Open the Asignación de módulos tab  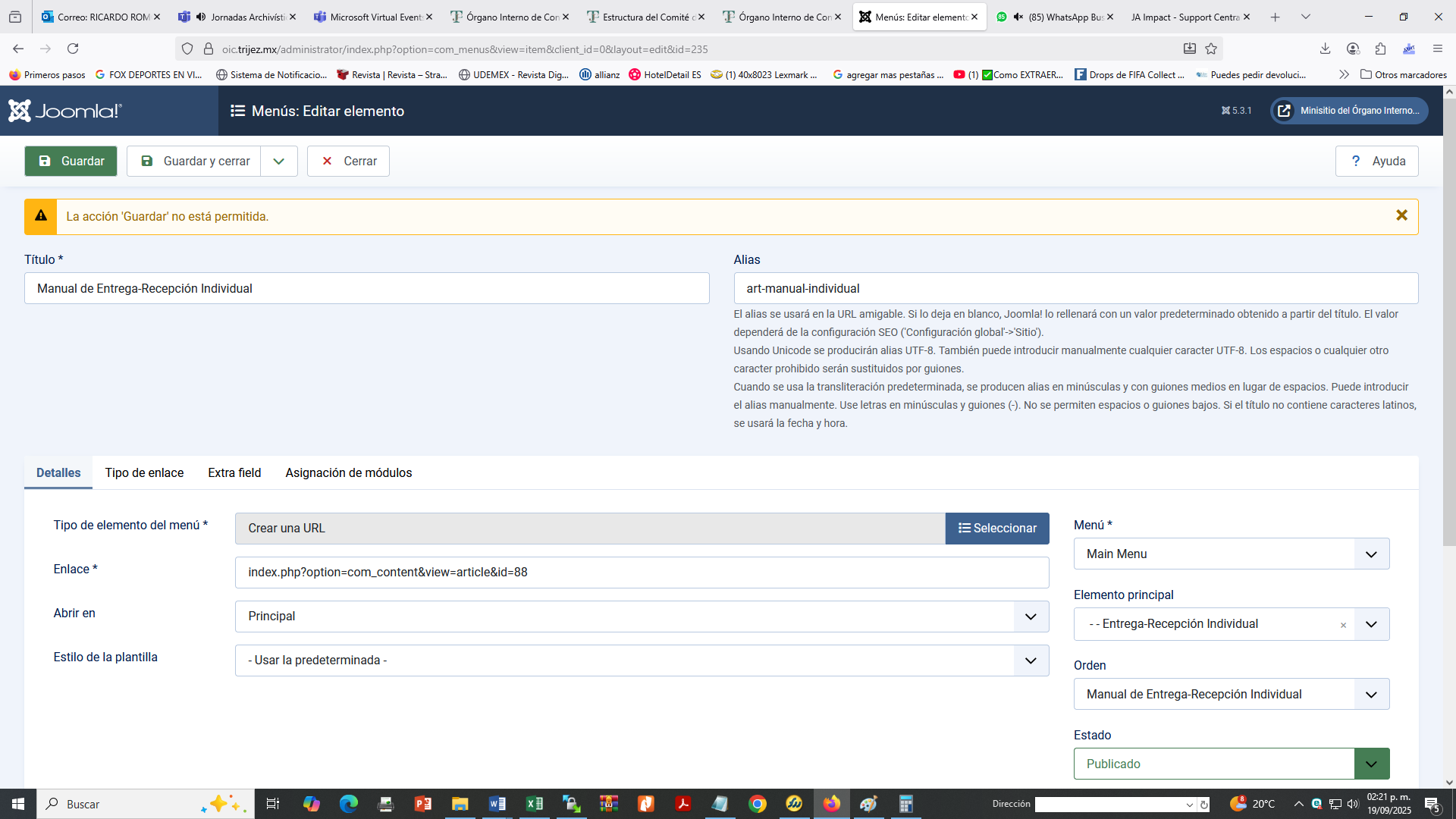pos(348,472)
